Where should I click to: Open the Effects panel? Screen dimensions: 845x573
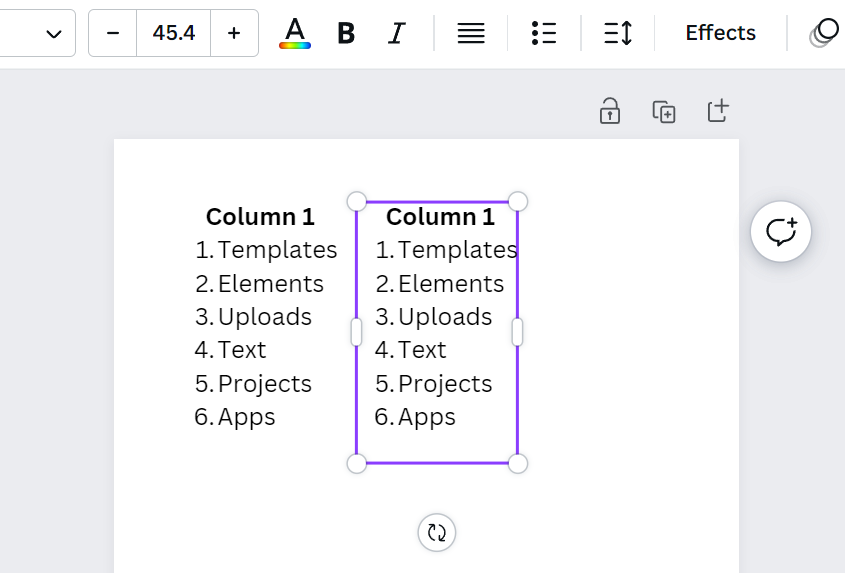[x=720, y=33]
